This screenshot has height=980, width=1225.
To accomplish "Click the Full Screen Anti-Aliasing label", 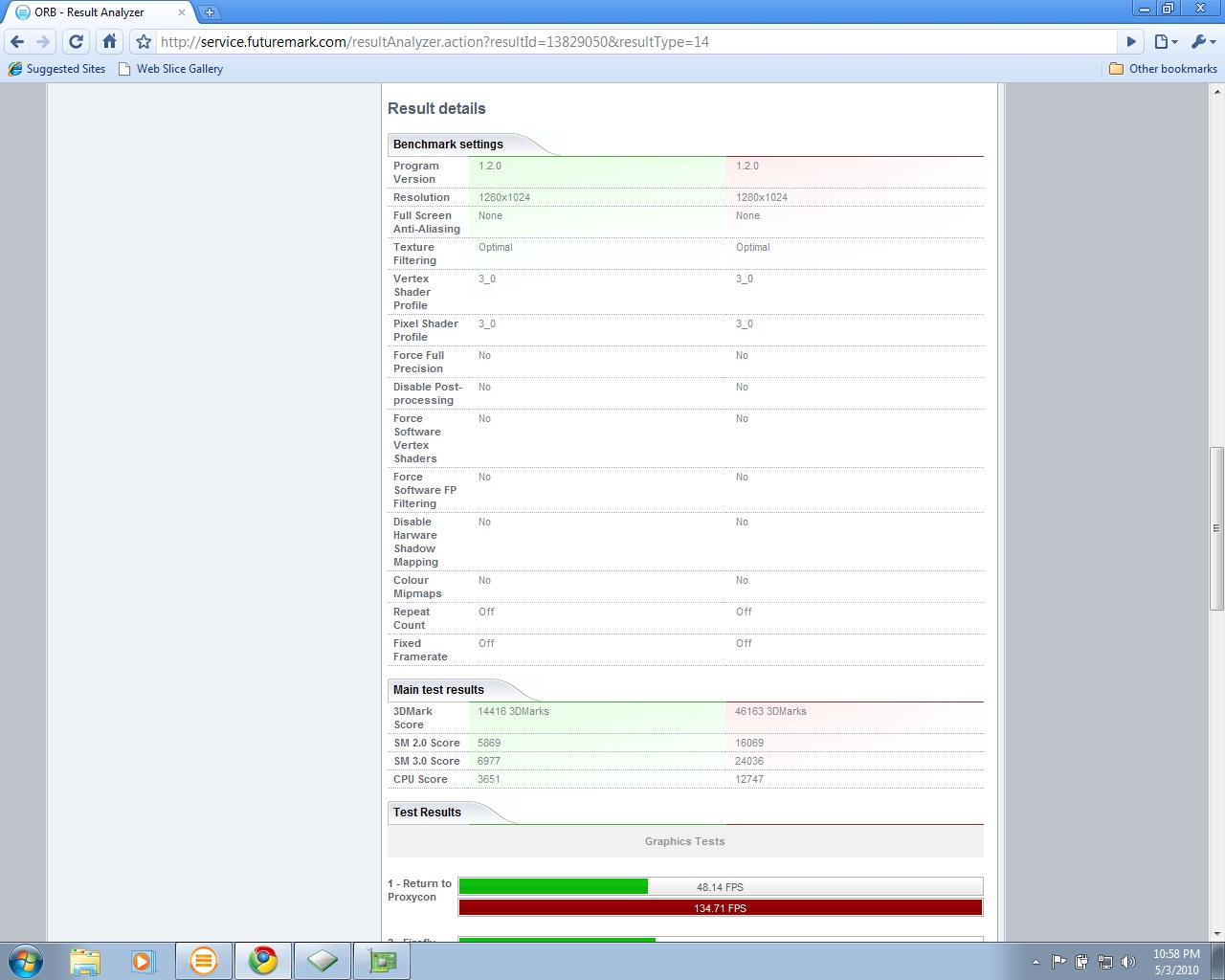I will [x=427, y=223].
